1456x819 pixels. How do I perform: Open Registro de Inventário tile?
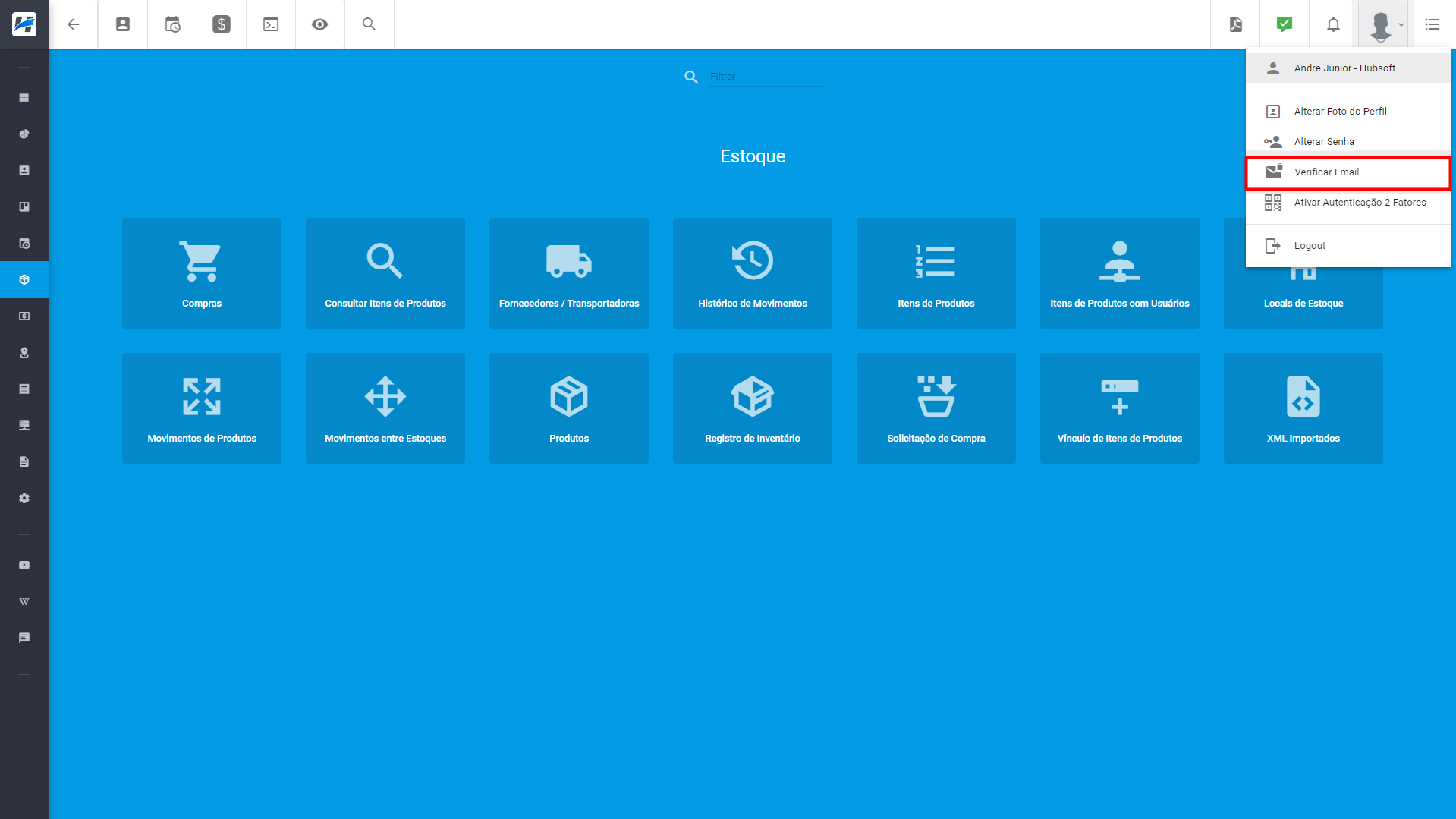point(753,408)
